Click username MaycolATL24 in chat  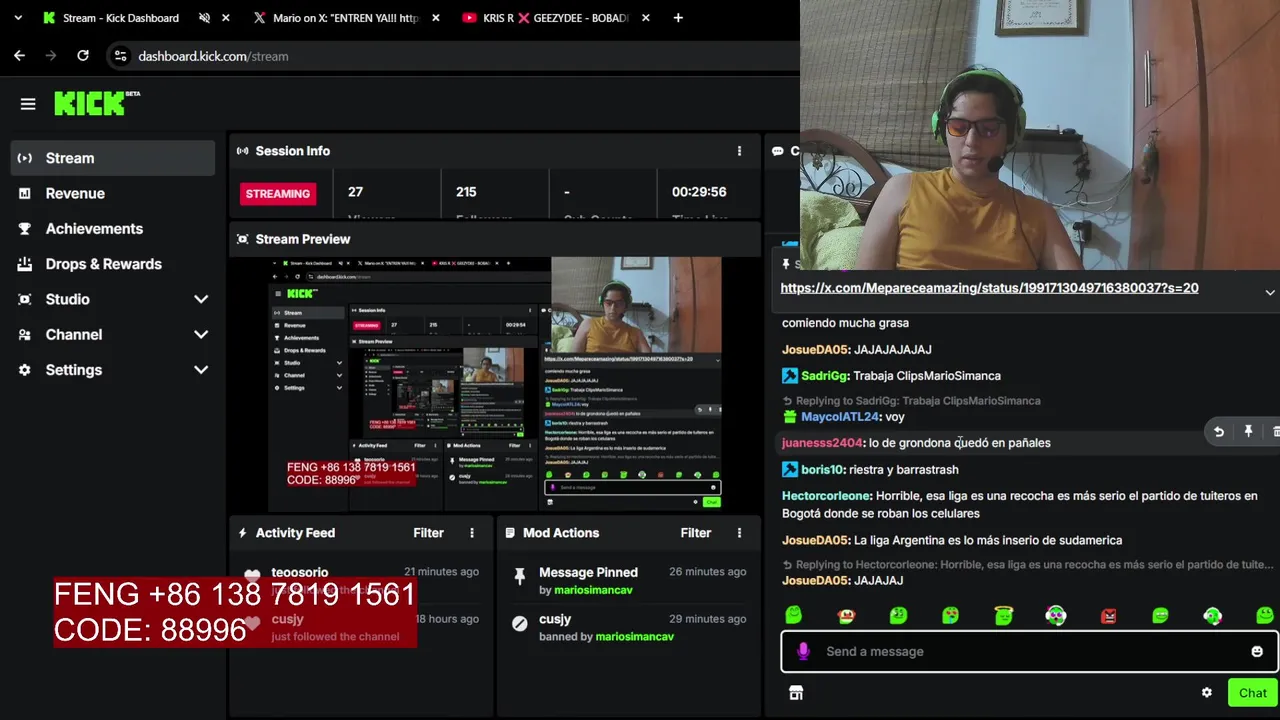click(x=840, y=417)
